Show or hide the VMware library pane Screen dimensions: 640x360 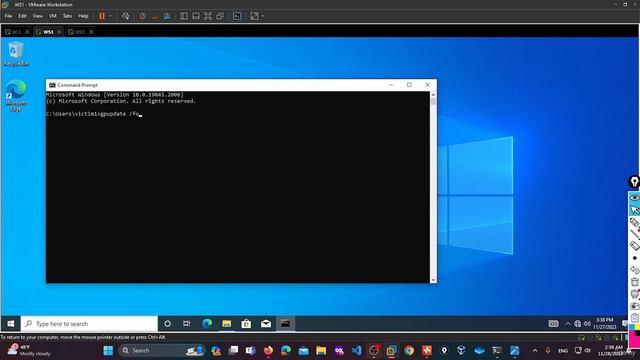pyautogui.click(x=184, y=16)
